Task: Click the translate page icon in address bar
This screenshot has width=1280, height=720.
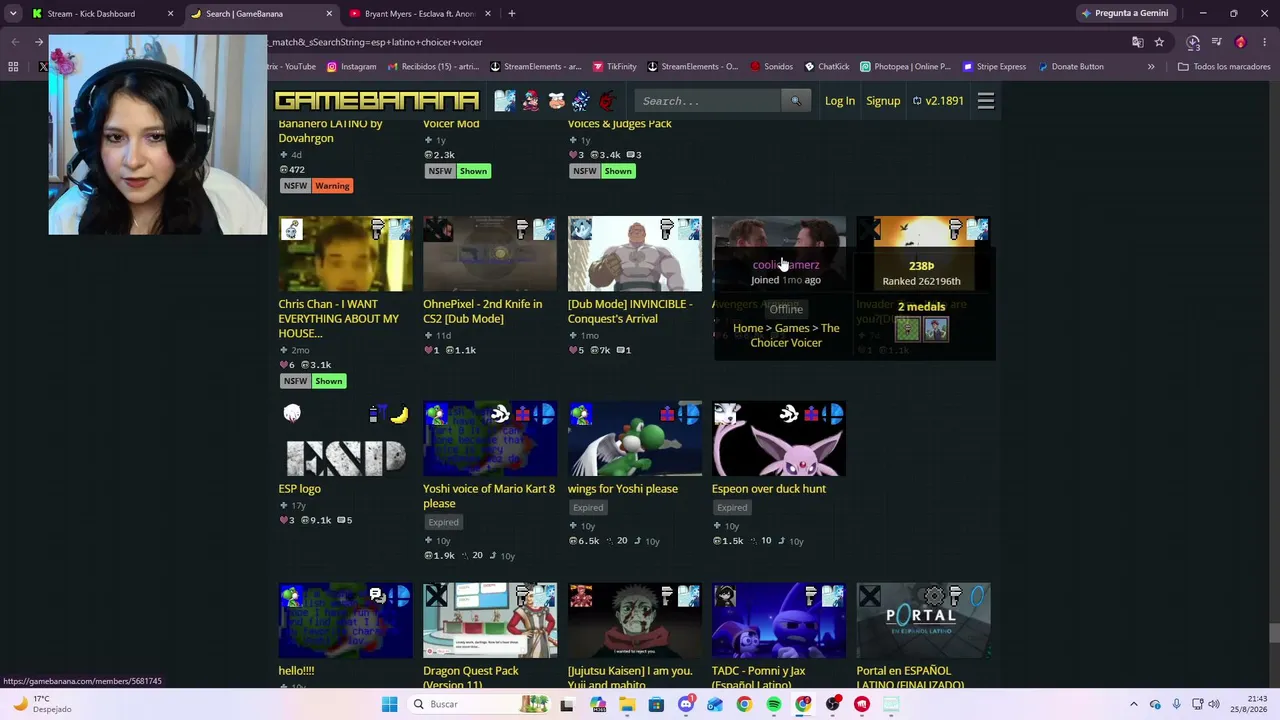Action: coord(1137,42)
